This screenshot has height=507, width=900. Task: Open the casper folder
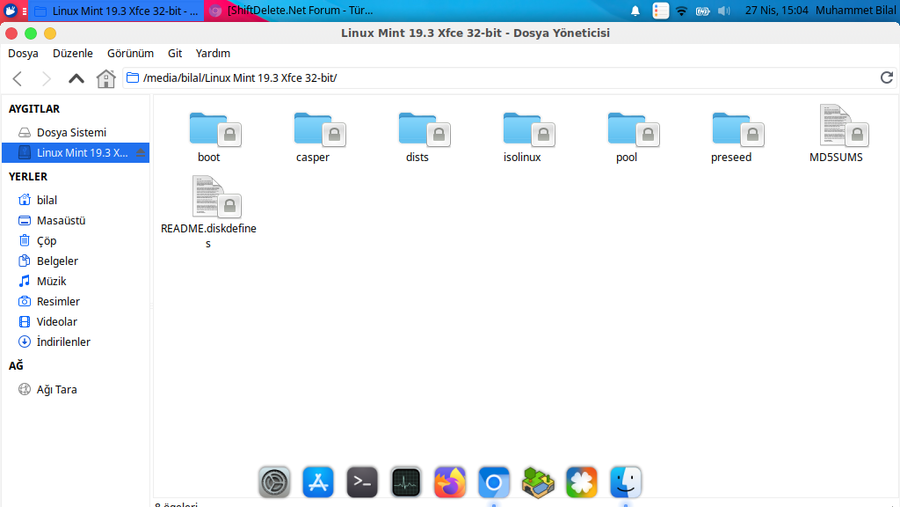tap(313, 137)
